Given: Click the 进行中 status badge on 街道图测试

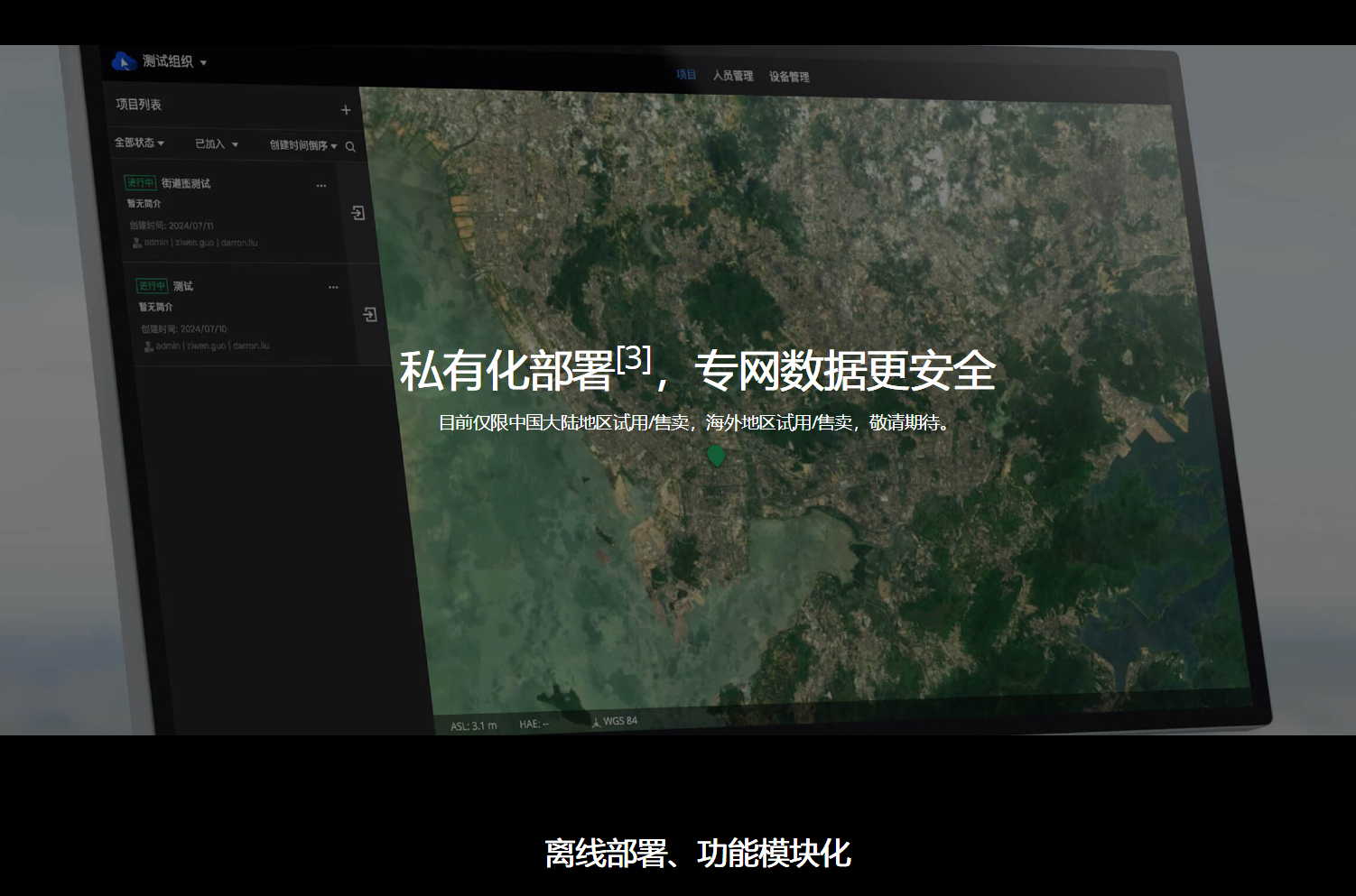Looking at the screenshot, I should pyautogui.click(x=140, y=181).
